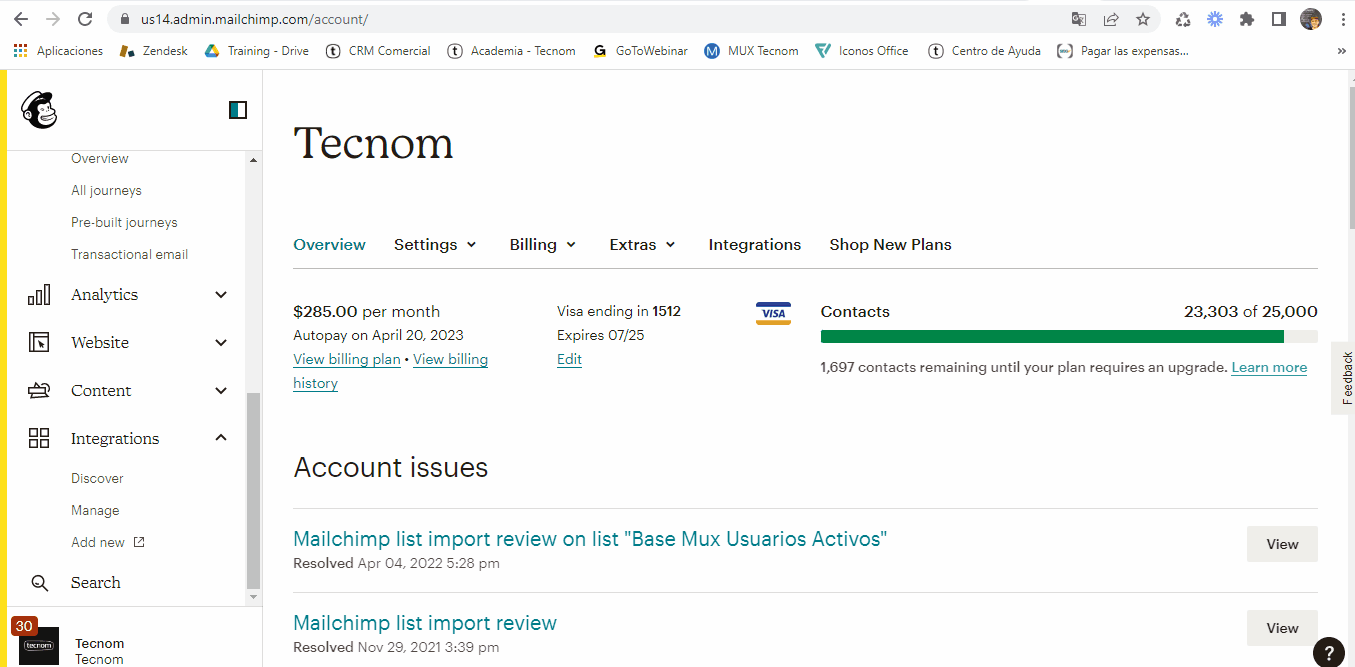Click View billing plan link

(347, 359)
